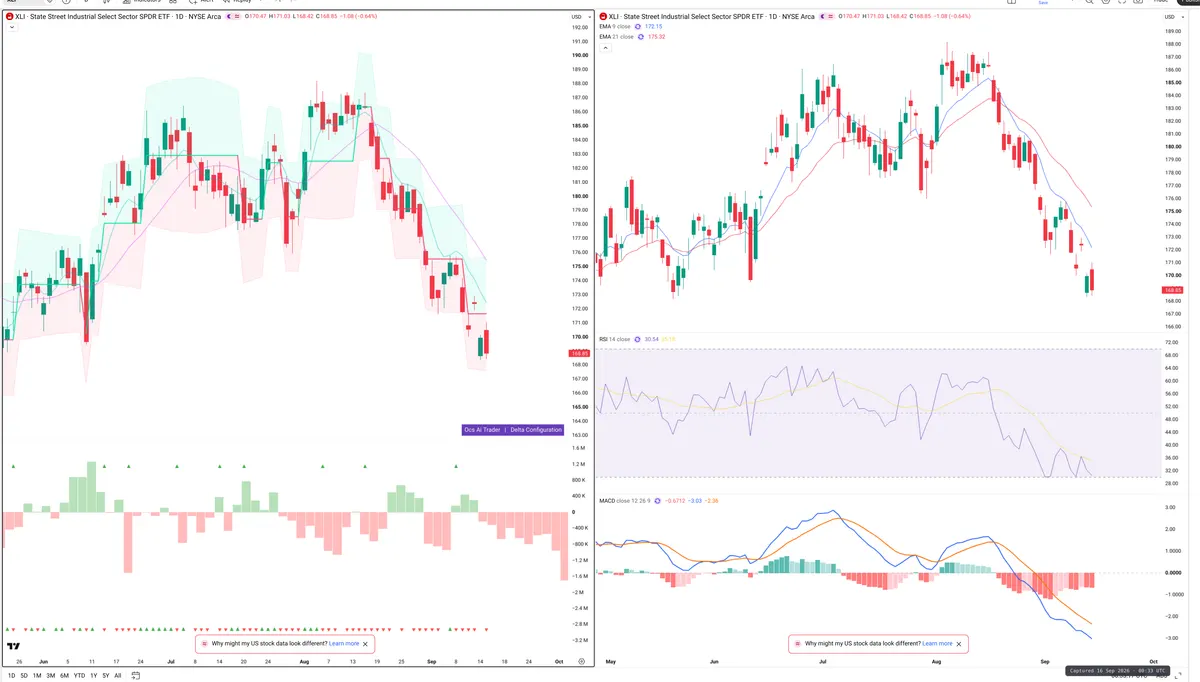Viewport: 1200px width, 682px height.
Task: Open chart time-axis settings gear
Action: click(x=581, y=662)
